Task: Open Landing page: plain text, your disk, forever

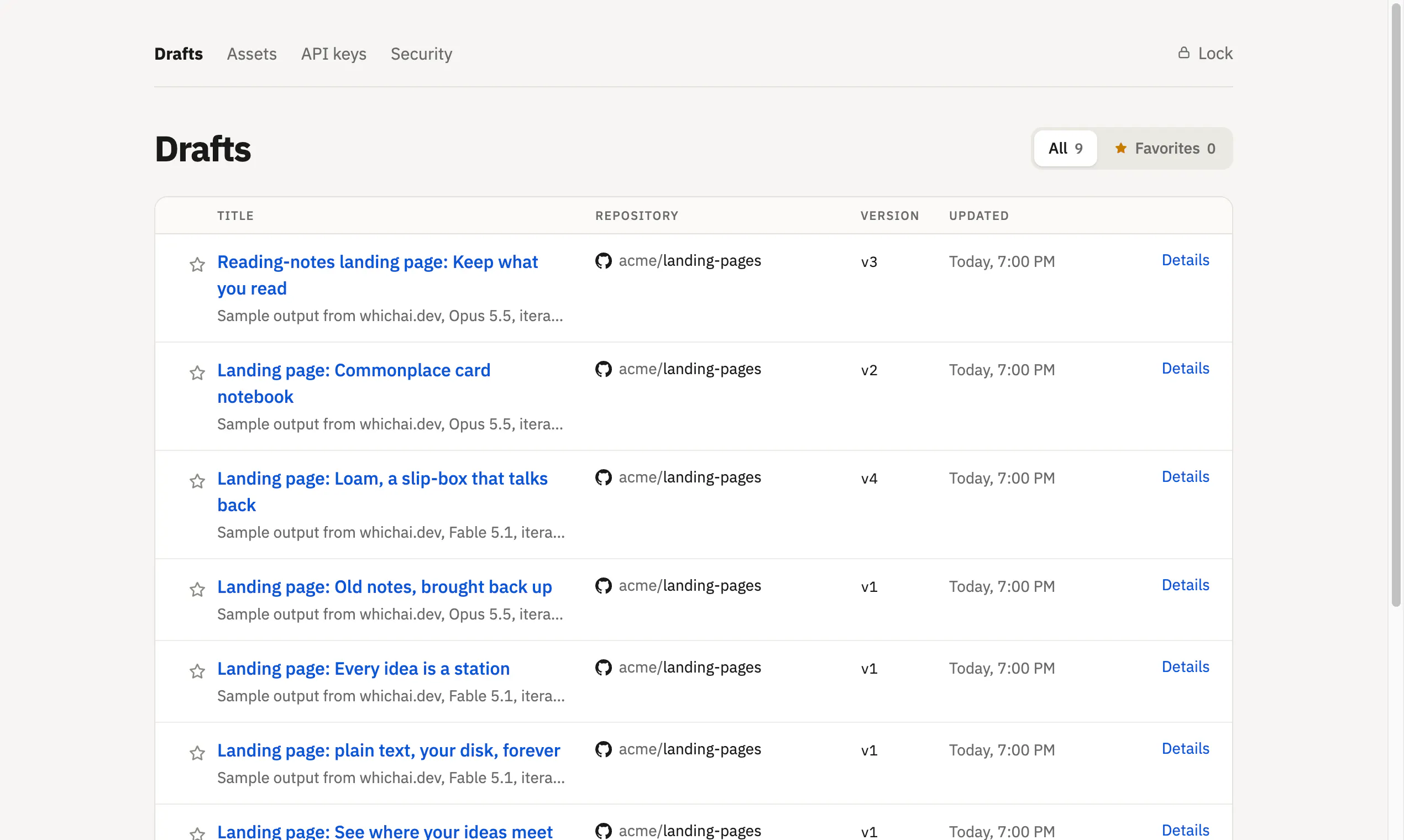Action: pos(389,750)
